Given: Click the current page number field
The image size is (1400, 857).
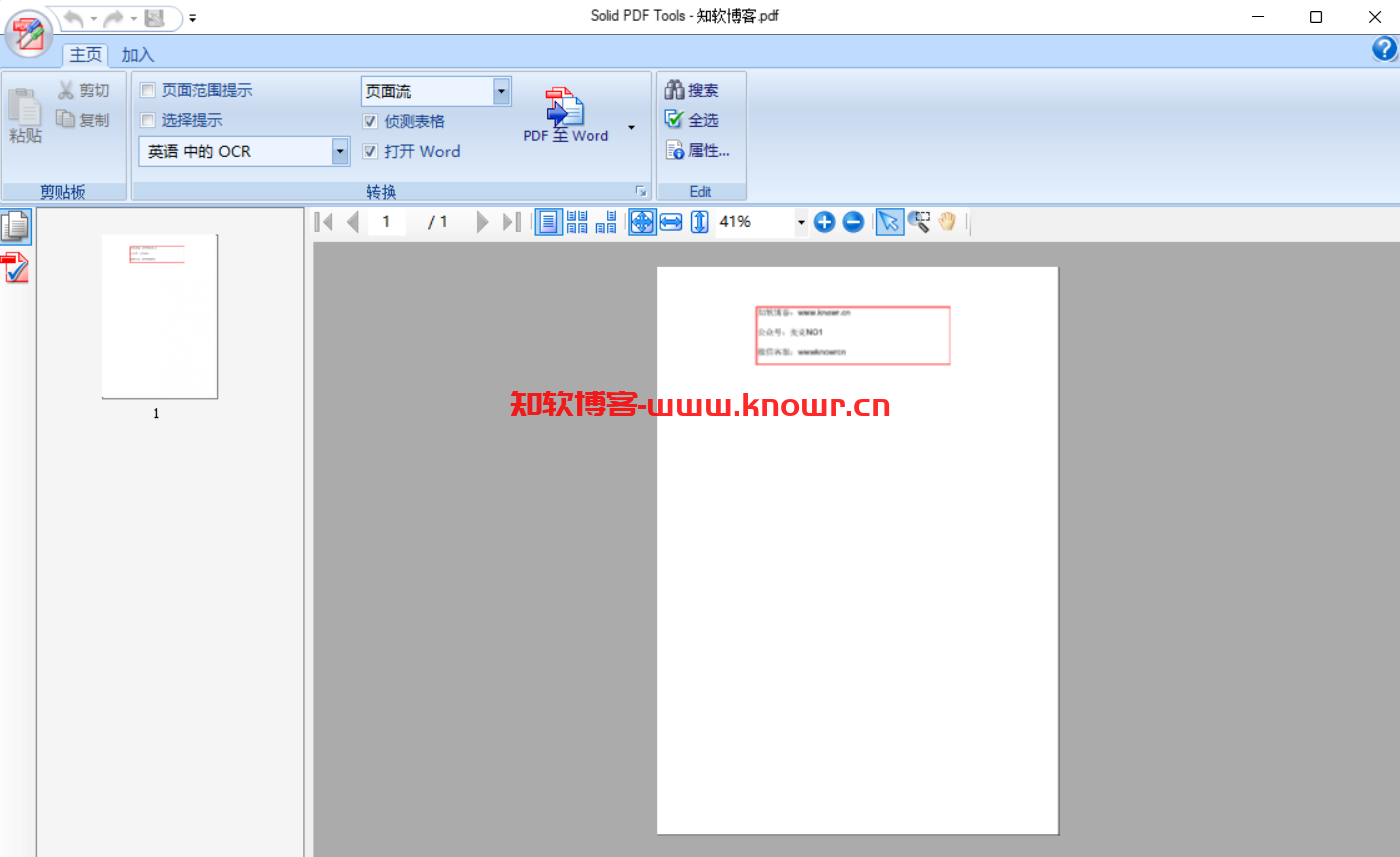Looking at the screenshot, I should pyautogui.click(x=387, y=222).
